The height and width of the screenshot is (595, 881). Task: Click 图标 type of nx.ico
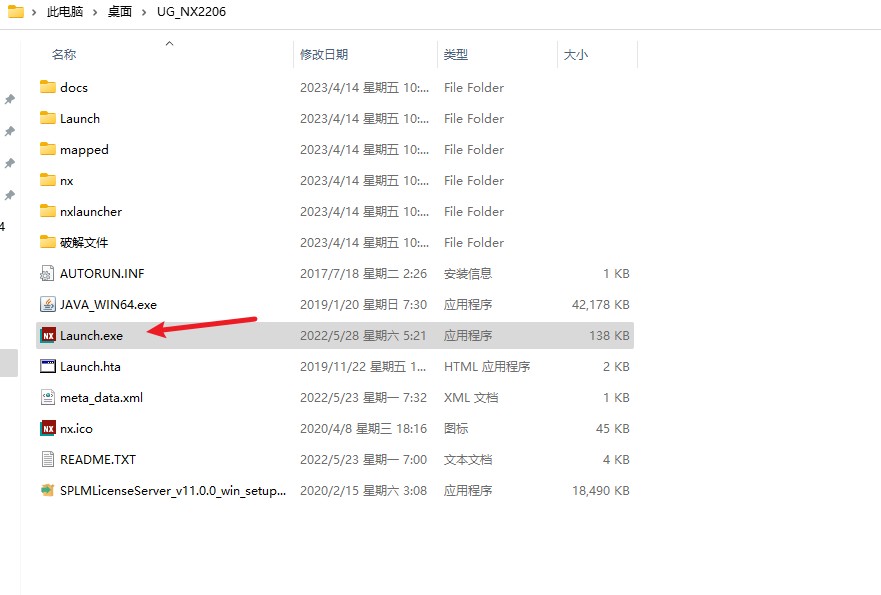tap(456, 429)
